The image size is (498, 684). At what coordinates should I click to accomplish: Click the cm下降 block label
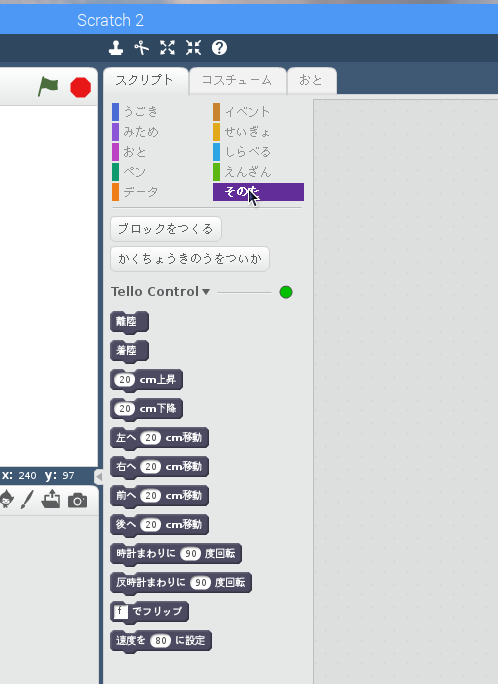157,409
